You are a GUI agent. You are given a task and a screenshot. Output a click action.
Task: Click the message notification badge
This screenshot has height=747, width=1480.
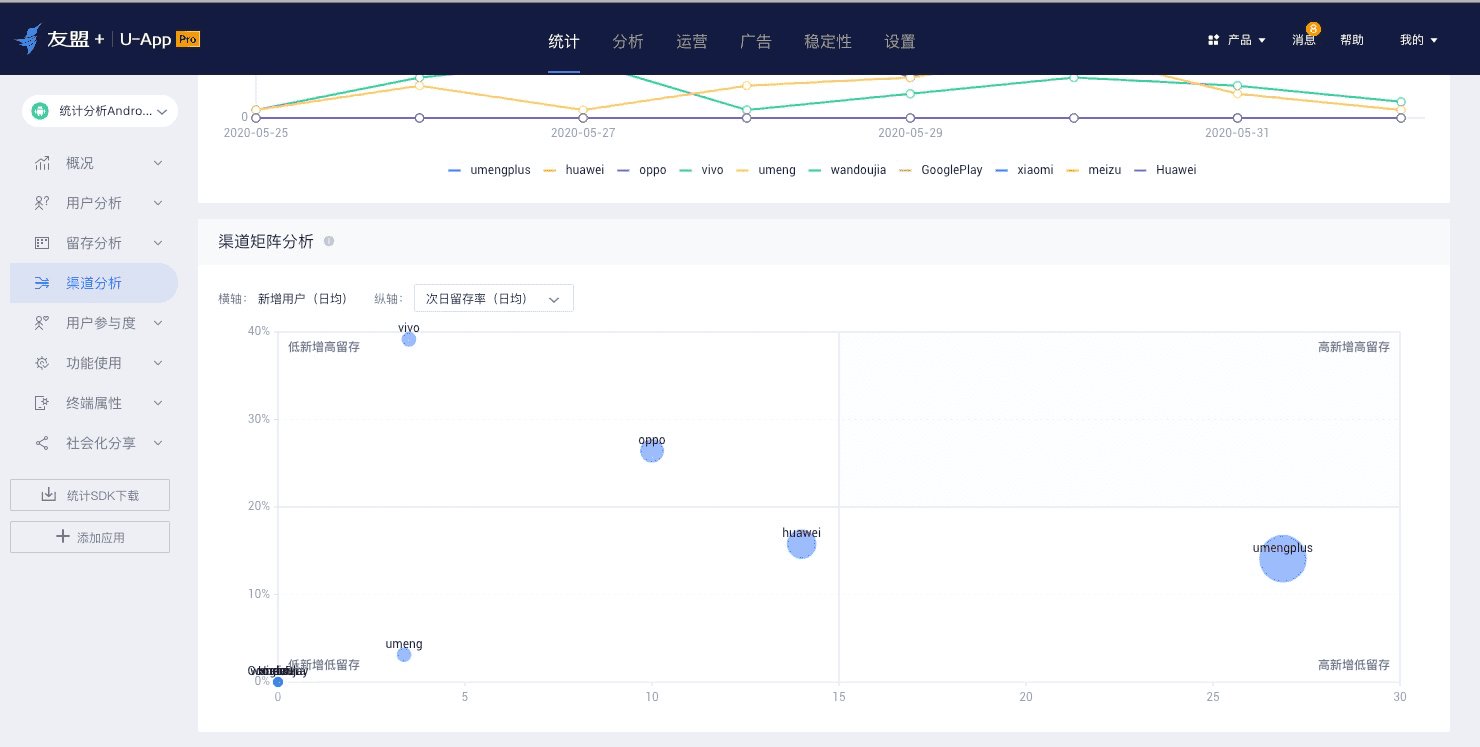(1313, 29)
